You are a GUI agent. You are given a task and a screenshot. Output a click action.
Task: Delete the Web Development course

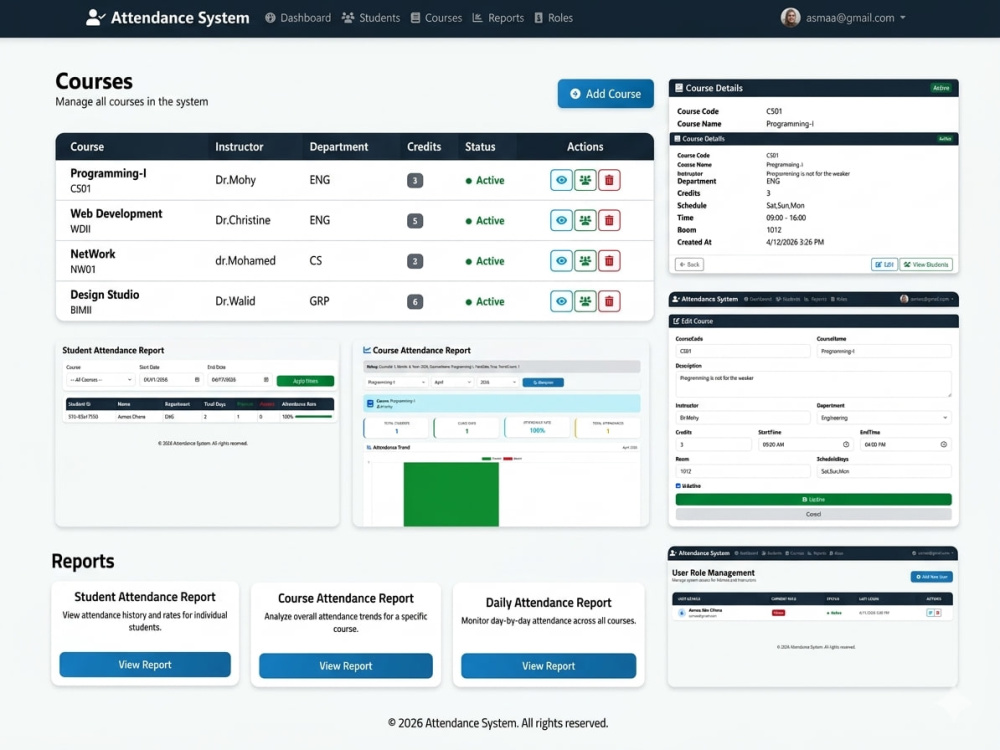(x=609, y=221)
